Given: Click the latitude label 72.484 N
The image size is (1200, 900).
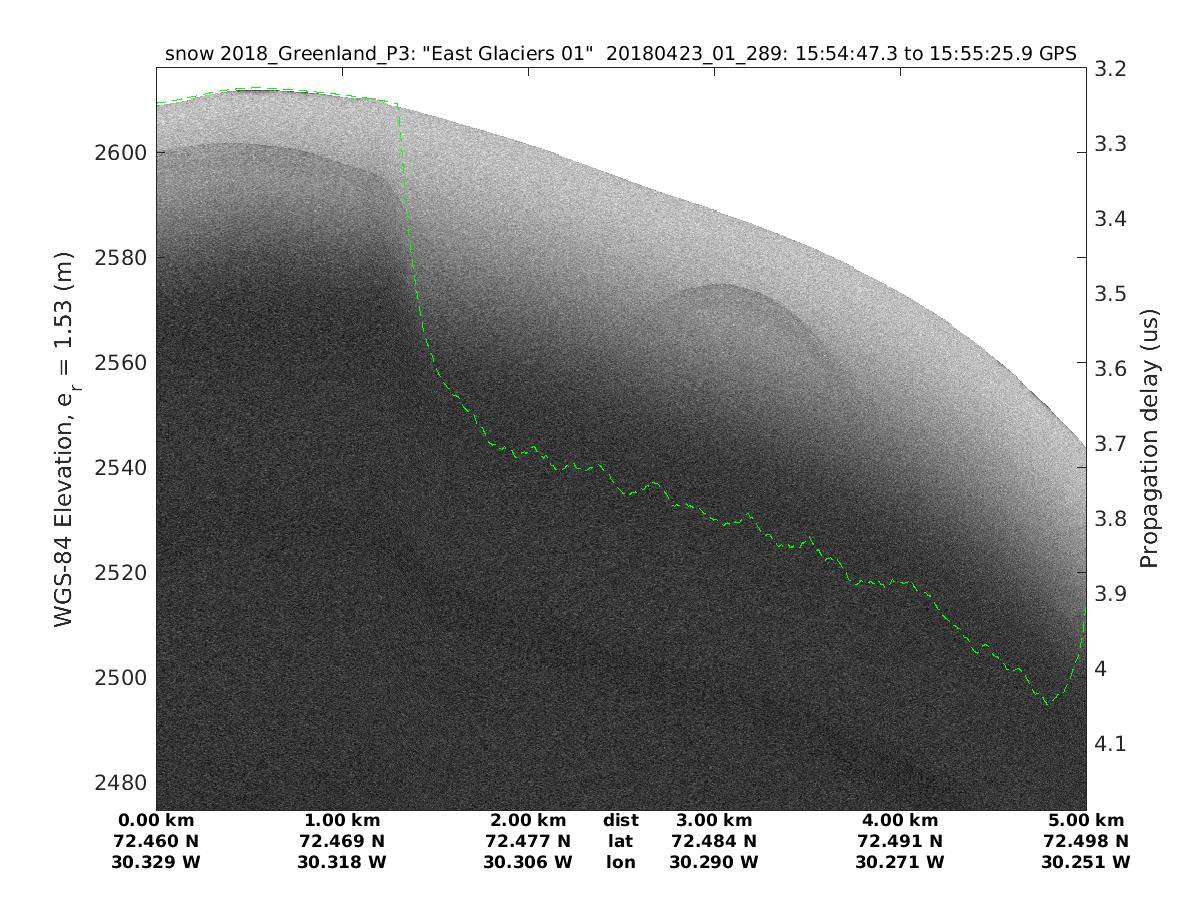Looking at the screenshot, I should pyautogui.click(x=714, y=841).
